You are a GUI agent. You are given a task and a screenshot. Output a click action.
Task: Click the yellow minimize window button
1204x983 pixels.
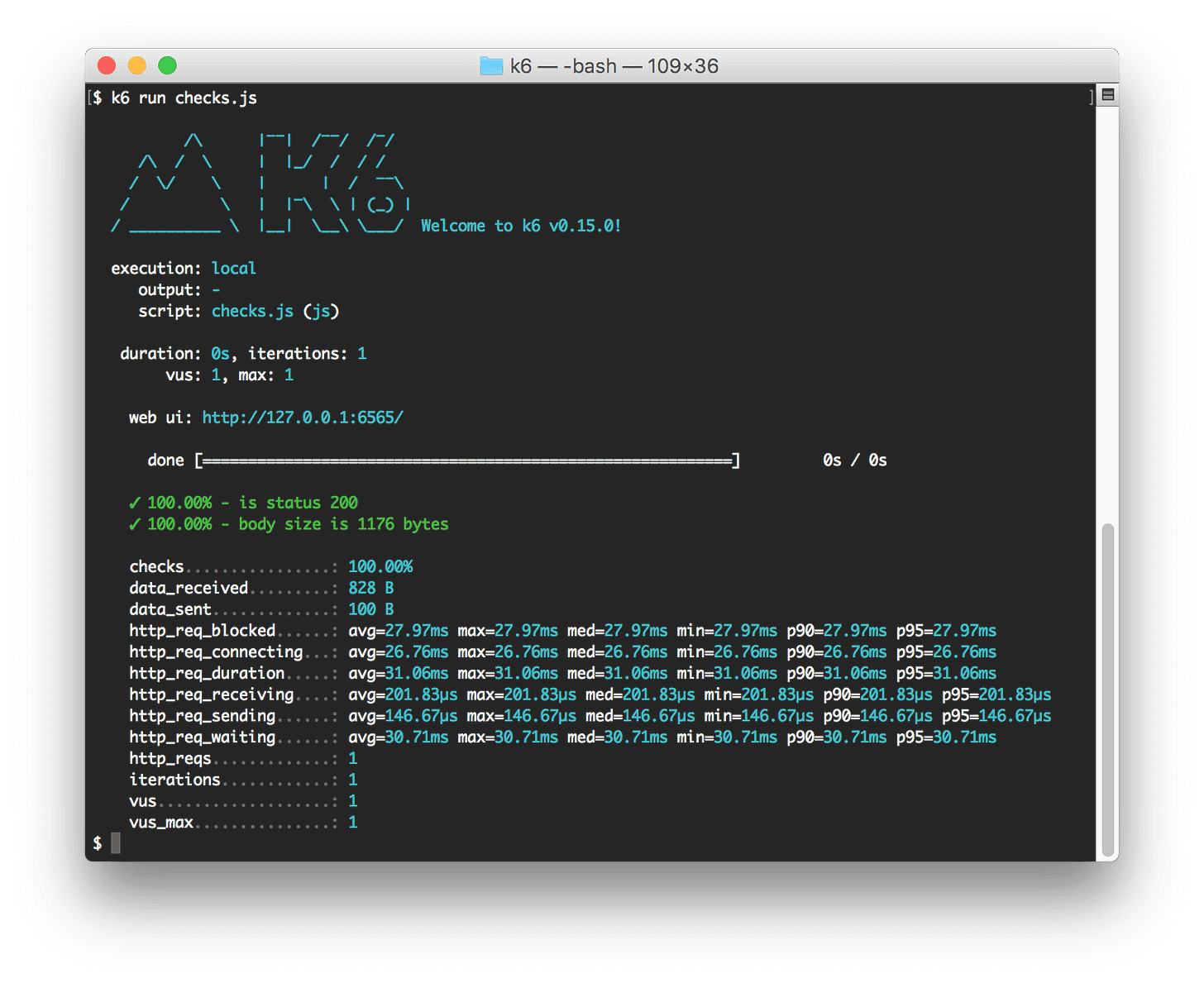click(137, 65)
